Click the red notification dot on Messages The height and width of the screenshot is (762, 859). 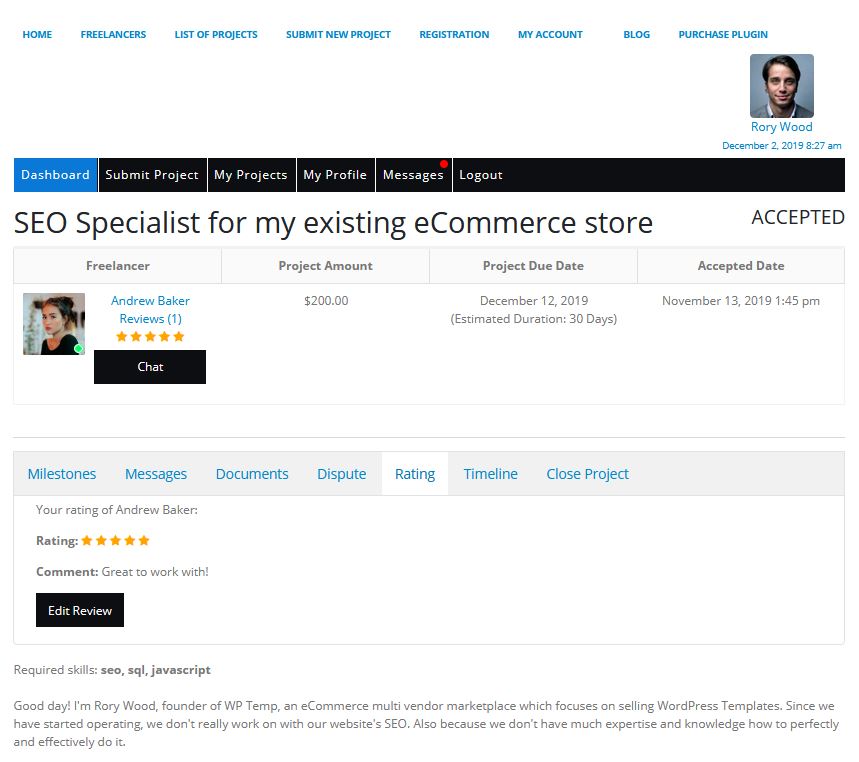[444, 164]
